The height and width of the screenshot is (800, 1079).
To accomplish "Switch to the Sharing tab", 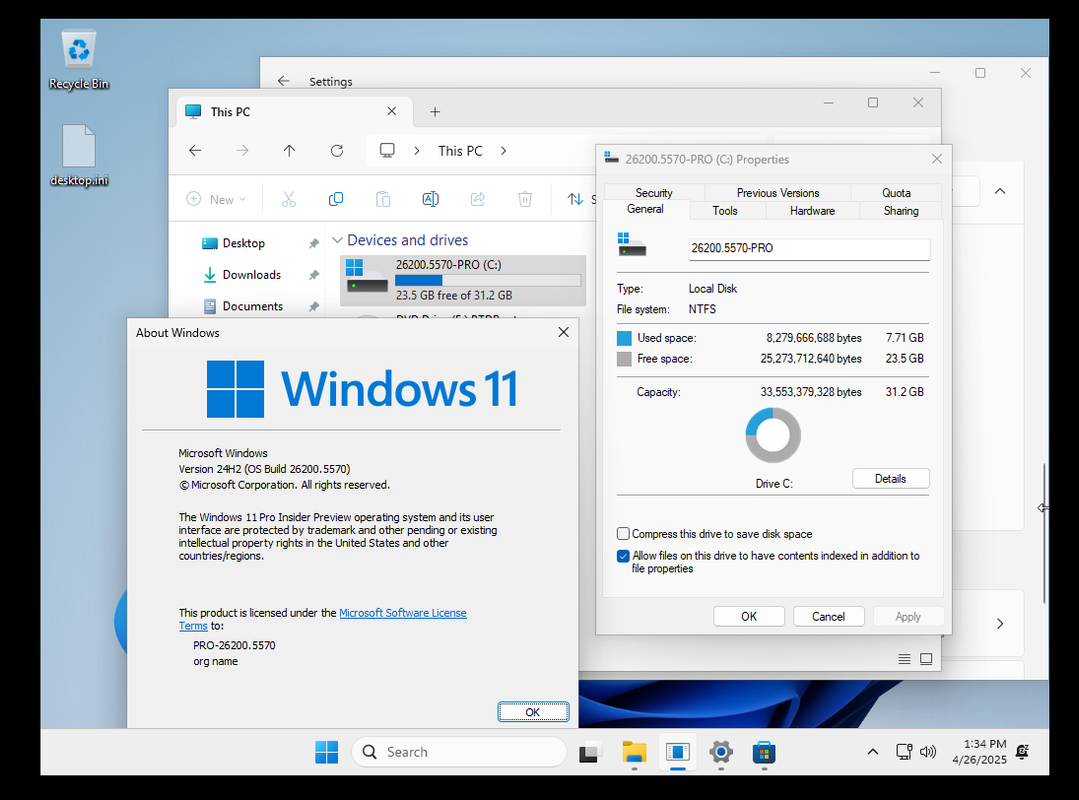I will tap(901, 210).
